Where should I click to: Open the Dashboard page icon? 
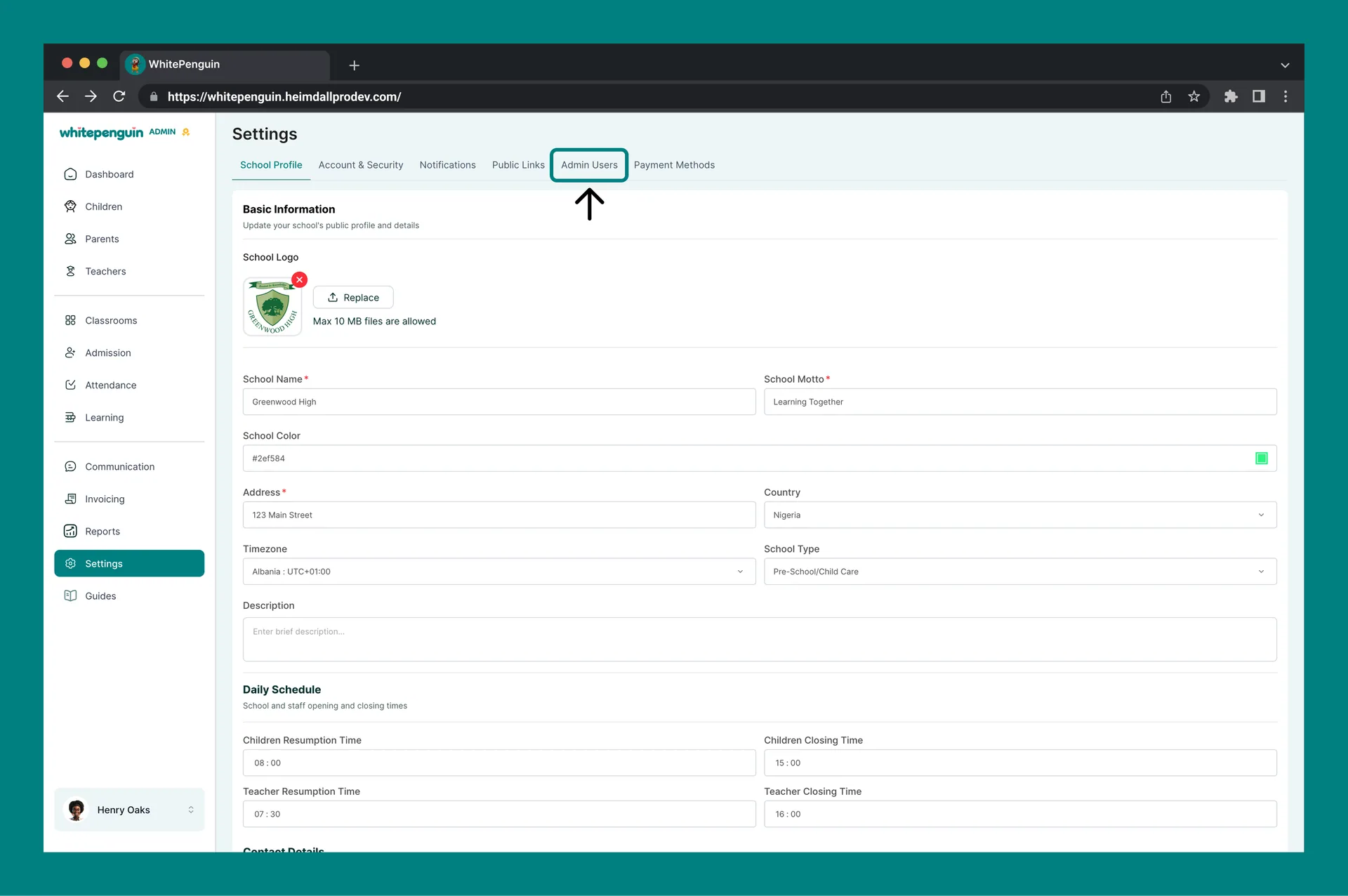click(x=70, y=174)
